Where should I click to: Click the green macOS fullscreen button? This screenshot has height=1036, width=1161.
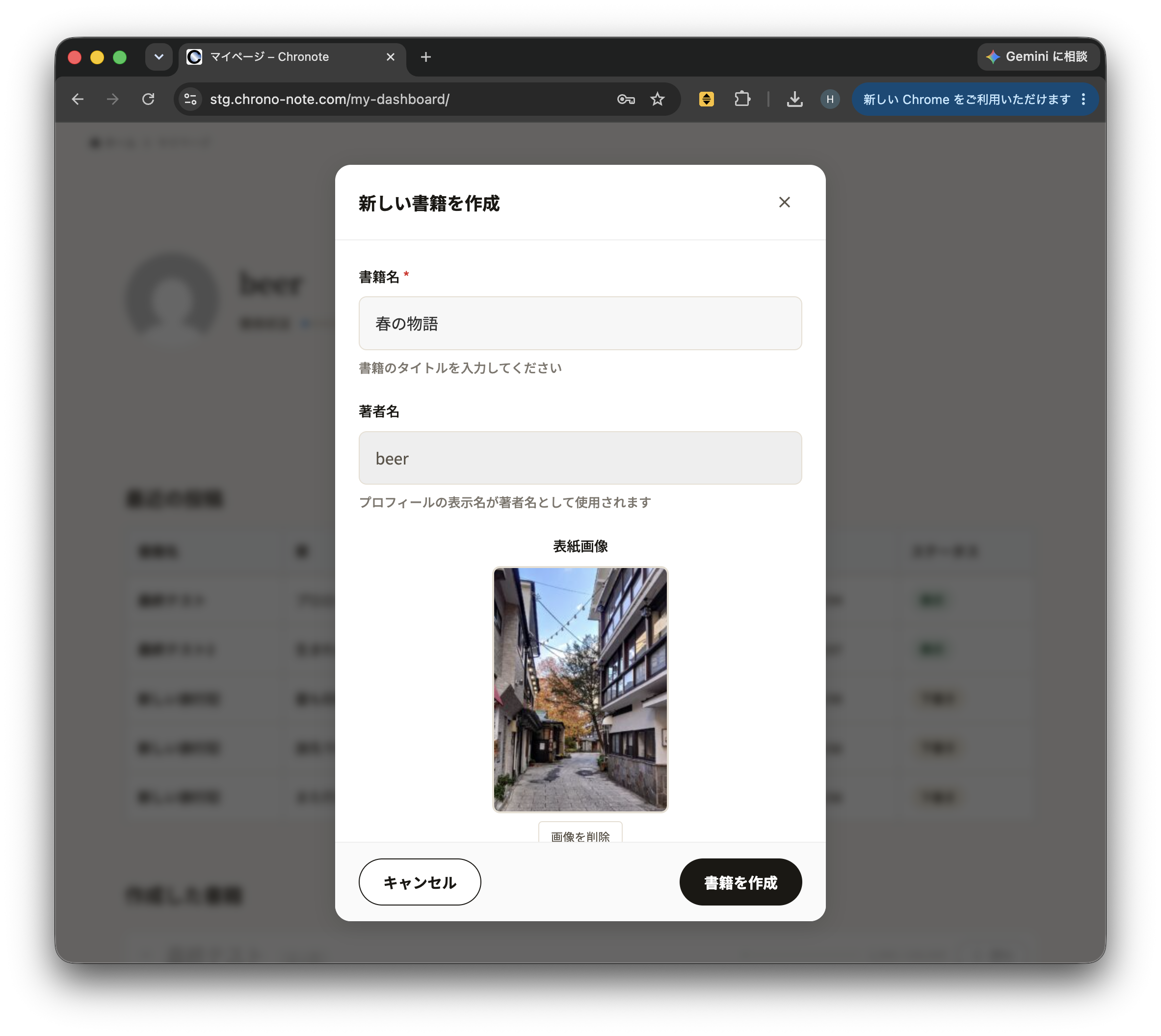click(120, 57)
